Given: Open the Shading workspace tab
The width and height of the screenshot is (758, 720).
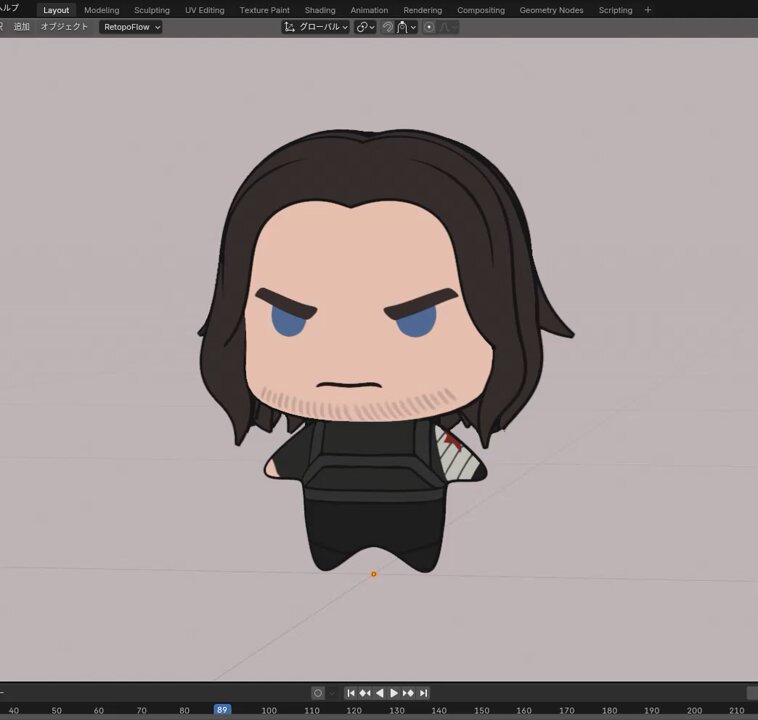Looking at the screenshot, I should coord(320,10).
